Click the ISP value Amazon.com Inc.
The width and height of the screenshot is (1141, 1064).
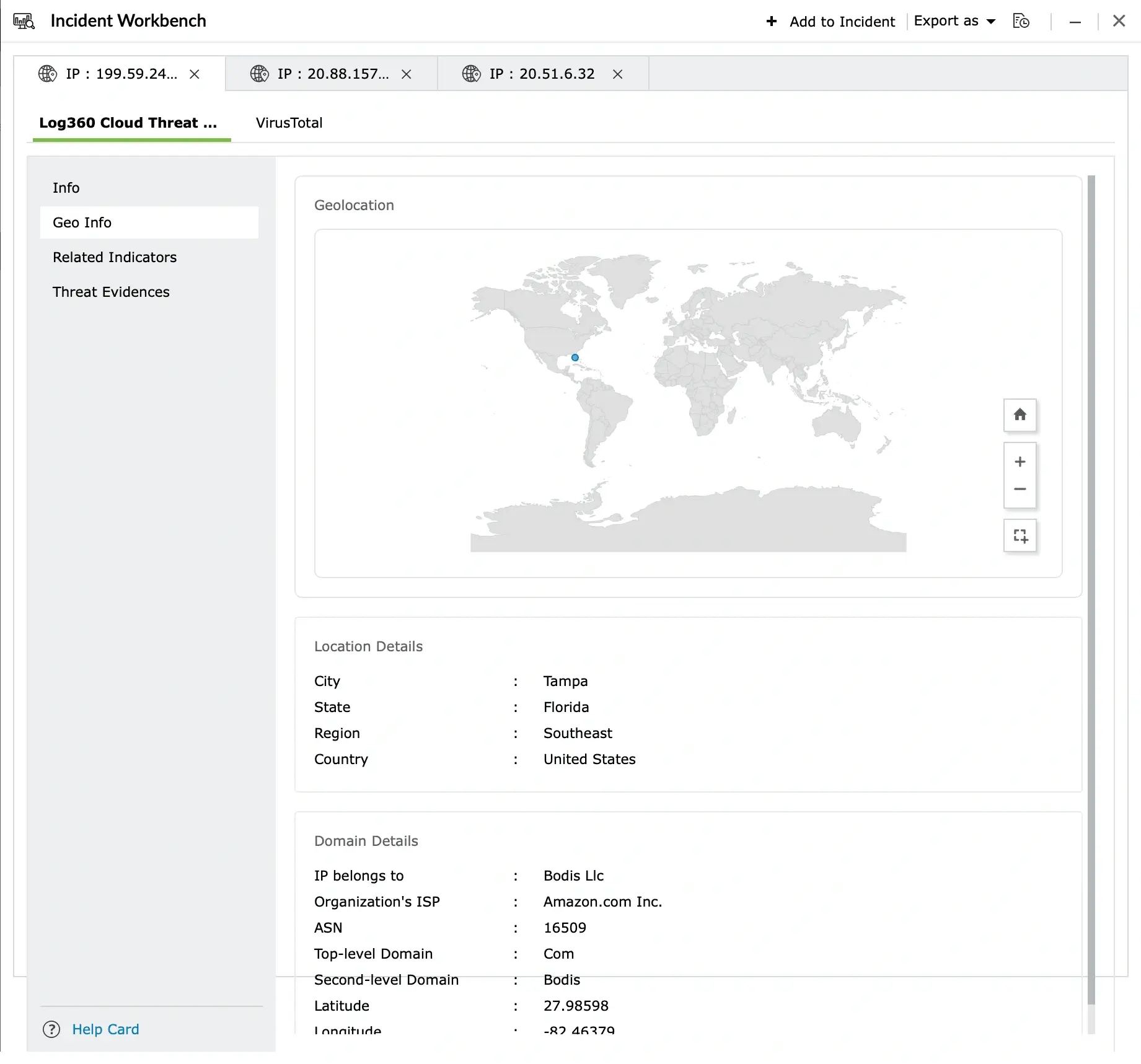tap(602, 902)
